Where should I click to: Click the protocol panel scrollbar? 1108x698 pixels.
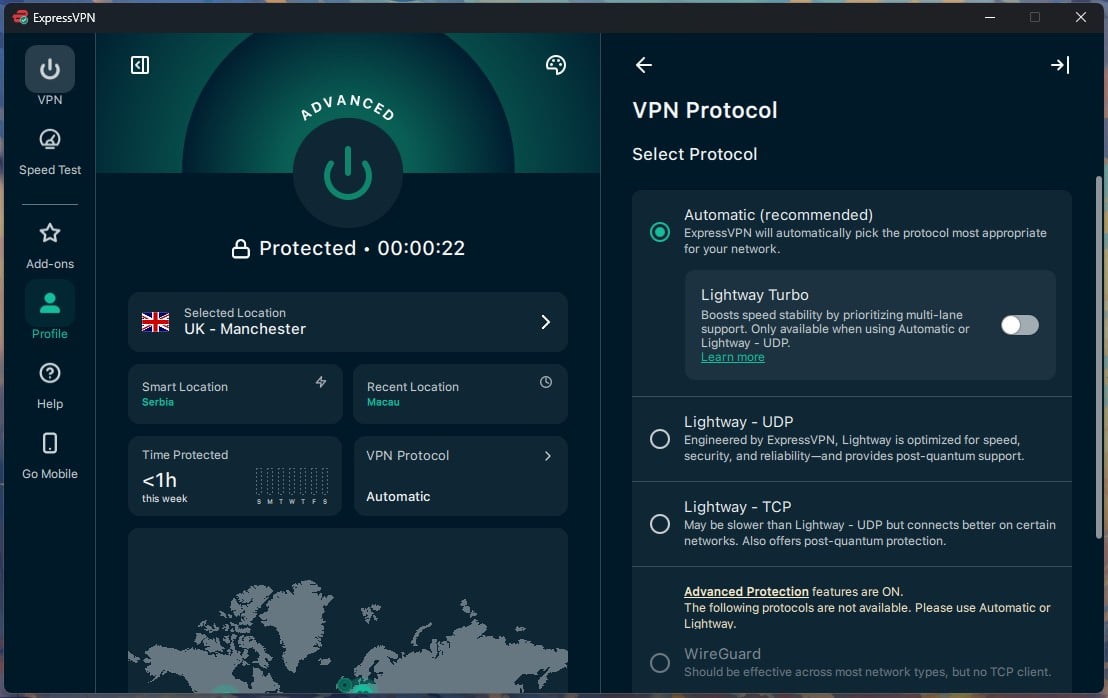click(1098, 357)
